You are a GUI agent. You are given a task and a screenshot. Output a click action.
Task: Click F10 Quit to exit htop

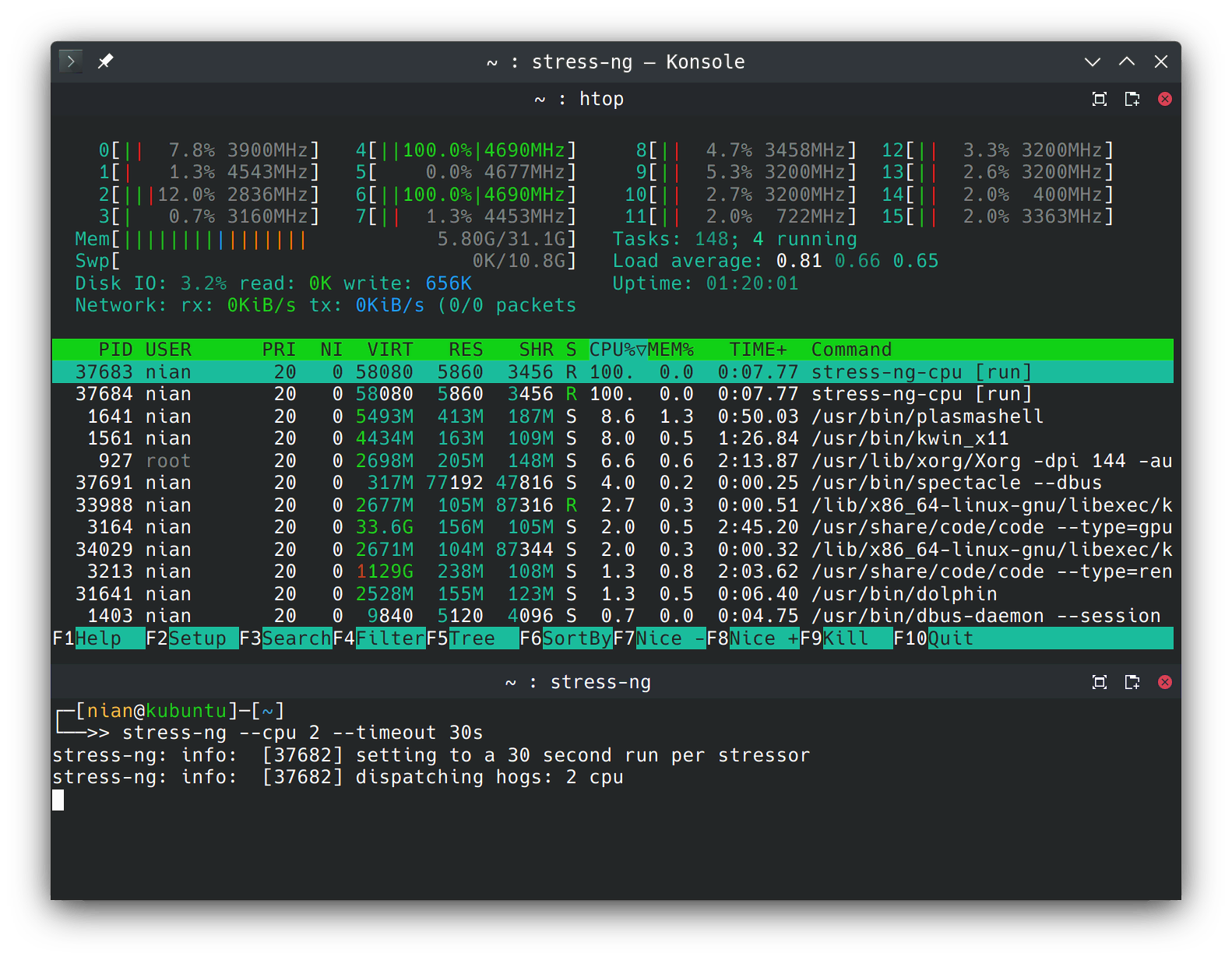950,638
